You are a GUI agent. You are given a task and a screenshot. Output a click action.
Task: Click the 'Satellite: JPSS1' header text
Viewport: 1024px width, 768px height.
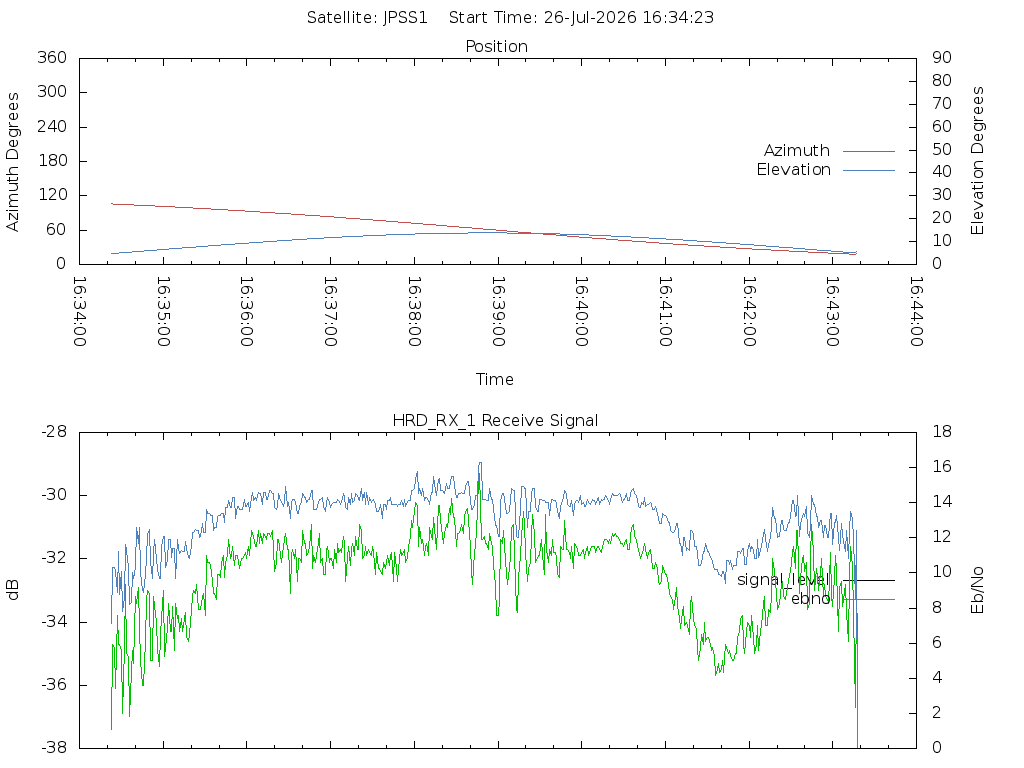[x=367, y=17]
